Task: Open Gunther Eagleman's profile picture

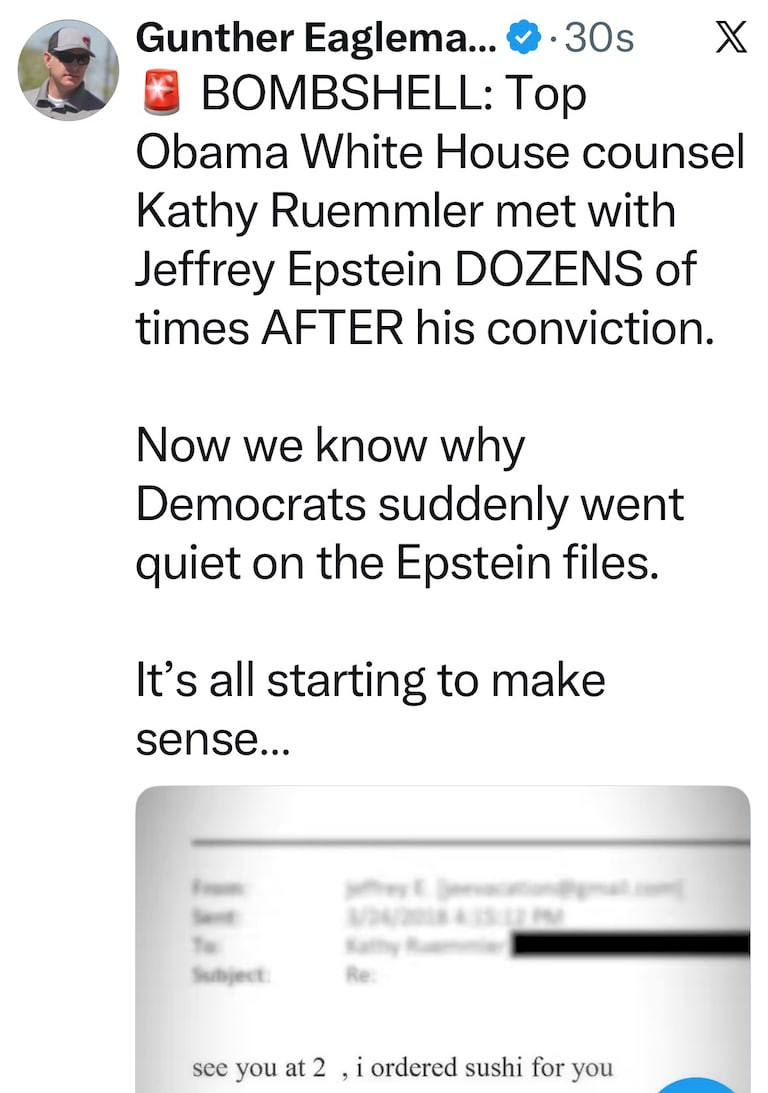Action: coord(68,69)
